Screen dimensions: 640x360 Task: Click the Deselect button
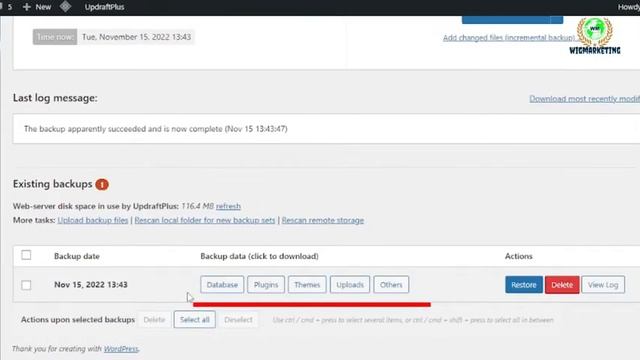pyautogui.click(x=238, y=320)
